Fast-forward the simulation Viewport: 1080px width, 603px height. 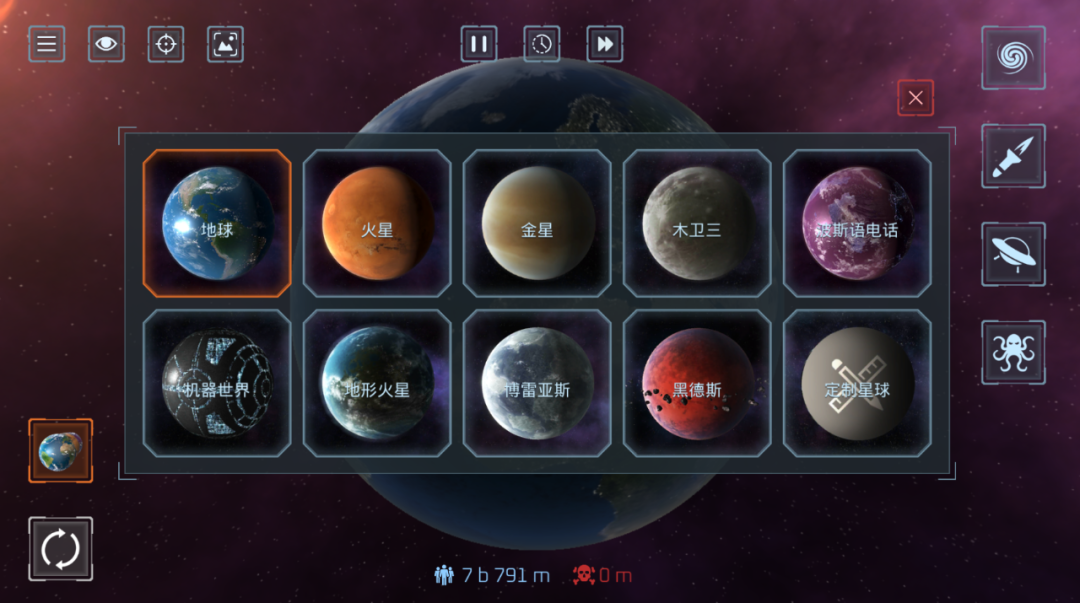coord(605,44)
